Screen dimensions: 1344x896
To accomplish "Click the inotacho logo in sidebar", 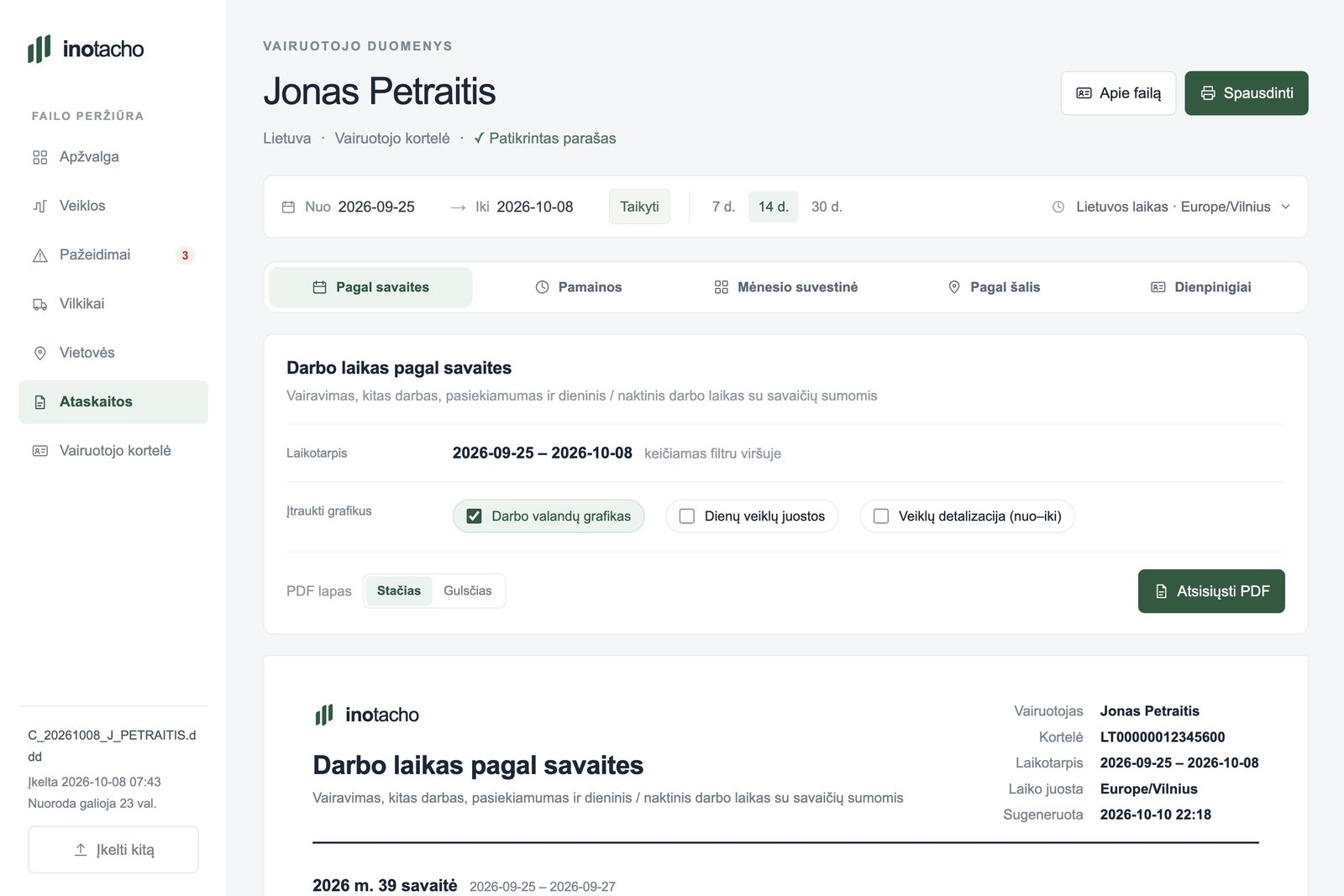I will [86, 49].
